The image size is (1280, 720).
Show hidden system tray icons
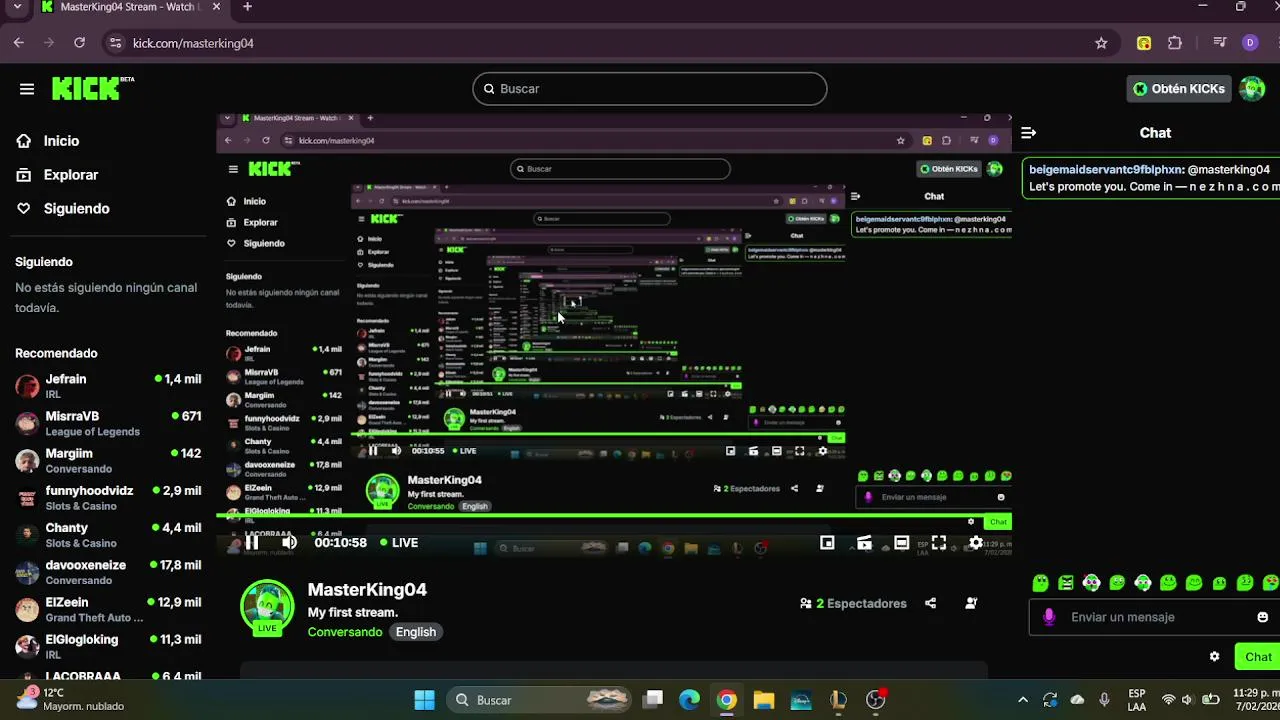(1022, 700)
